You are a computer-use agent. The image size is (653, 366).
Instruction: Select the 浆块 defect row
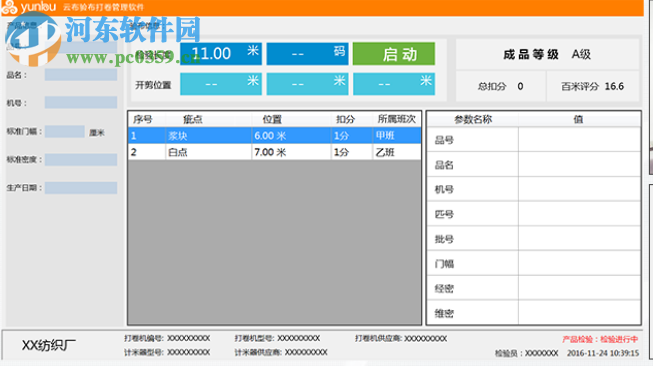click(274, 135)
